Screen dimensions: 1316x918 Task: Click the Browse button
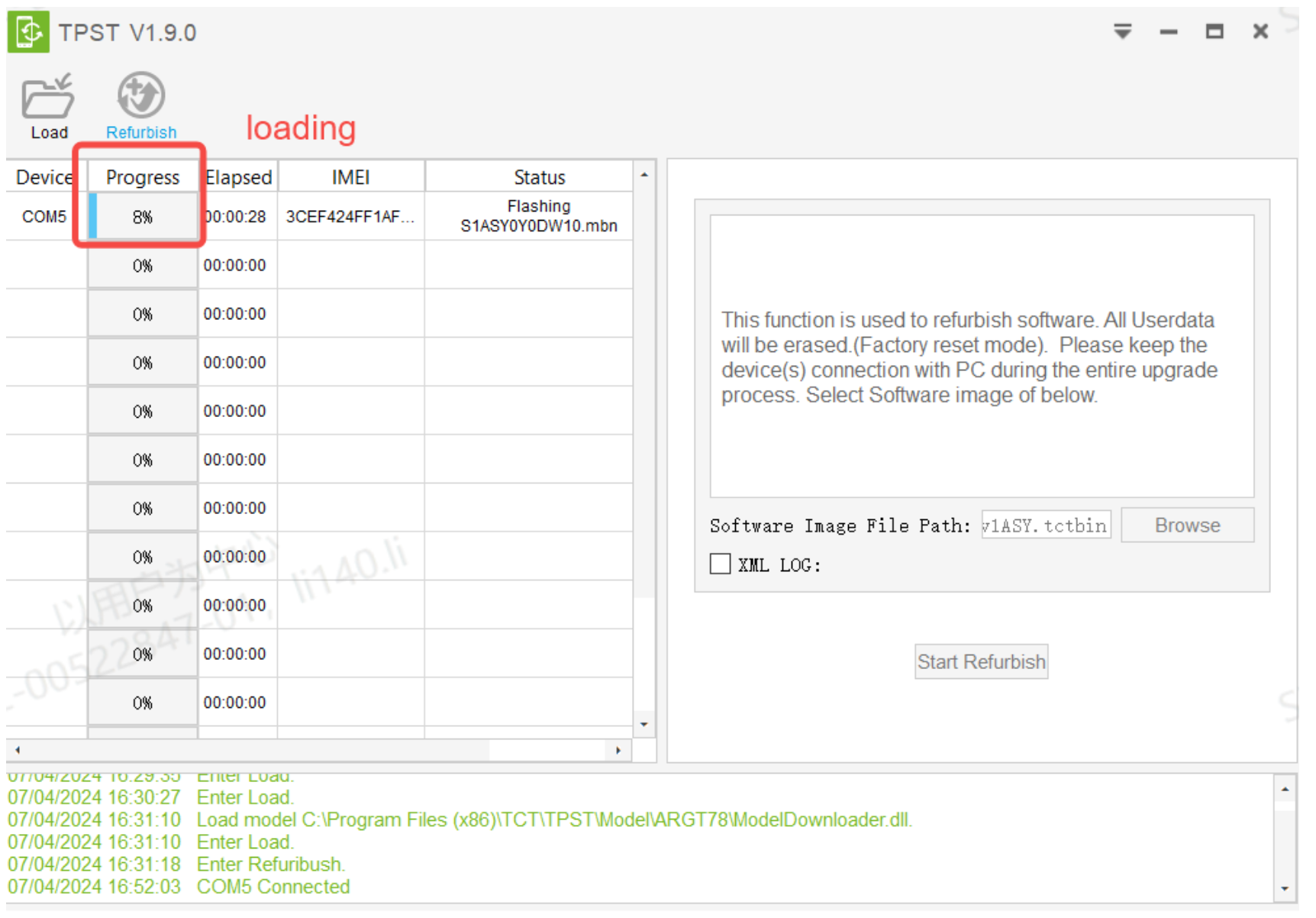point(1186,525)
